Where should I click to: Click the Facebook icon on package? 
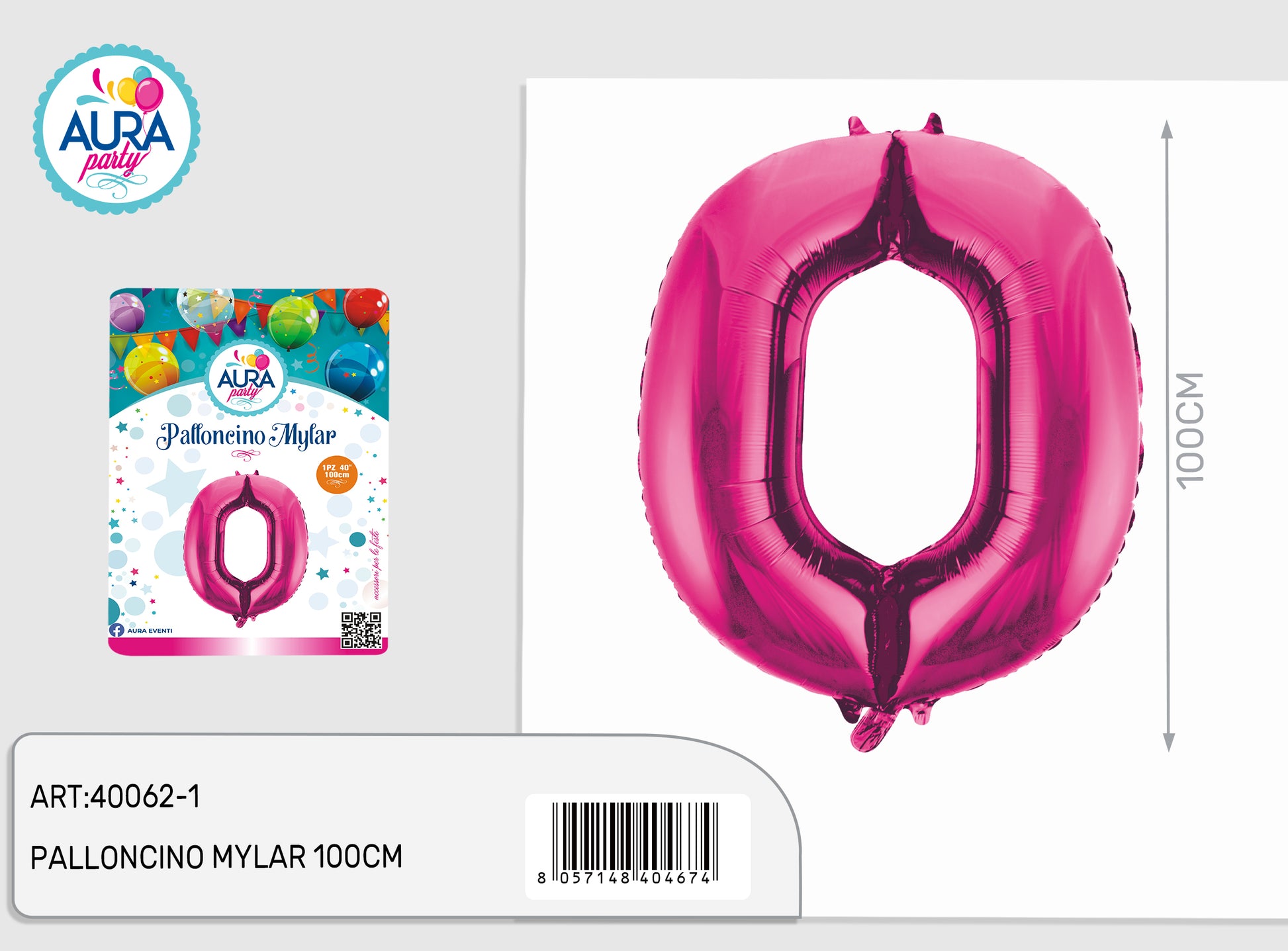click(116, 630)
